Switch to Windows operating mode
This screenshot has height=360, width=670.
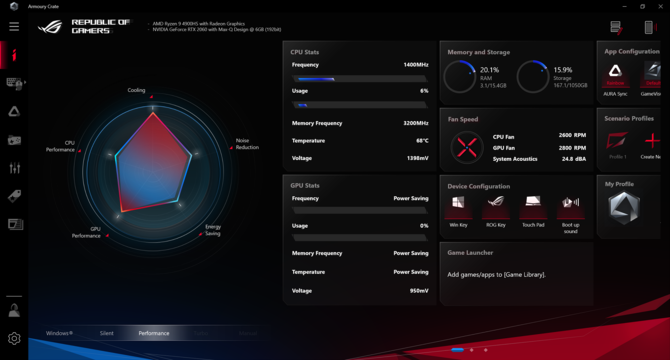(x=59, y=333)
